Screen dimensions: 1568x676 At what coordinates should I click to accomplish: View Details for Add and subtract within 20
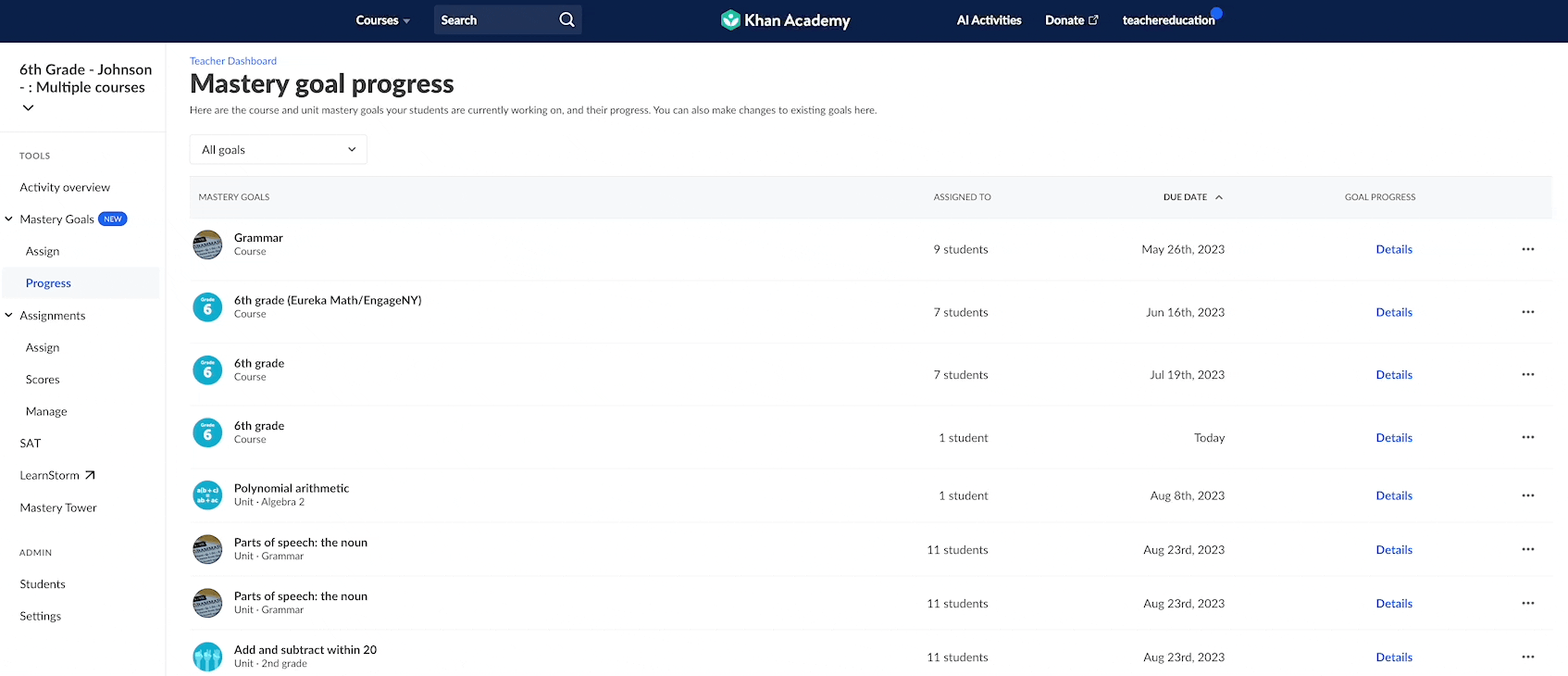pyautogui.click(x=1394, y=657)
